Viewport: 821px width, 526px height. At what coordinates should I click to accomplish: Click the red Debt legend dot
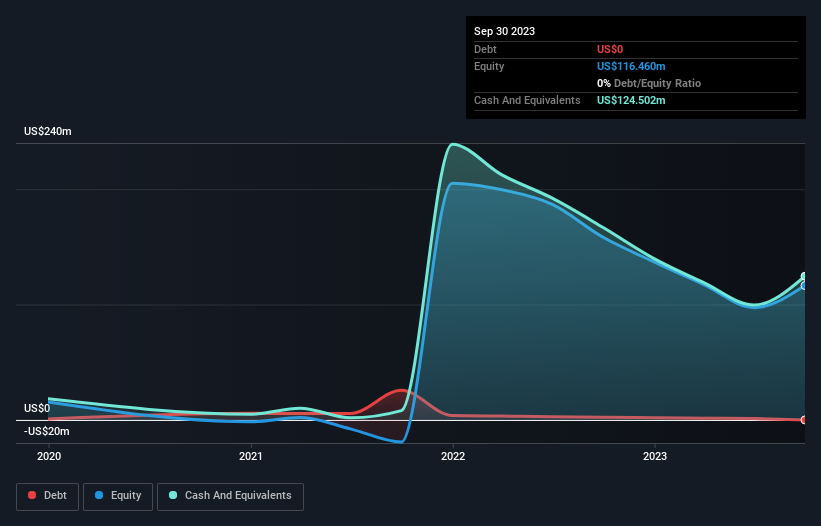point(32,495)
